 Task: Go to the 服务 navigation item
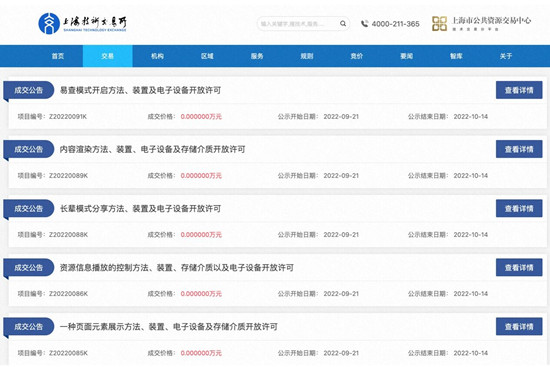coord(257,56)
